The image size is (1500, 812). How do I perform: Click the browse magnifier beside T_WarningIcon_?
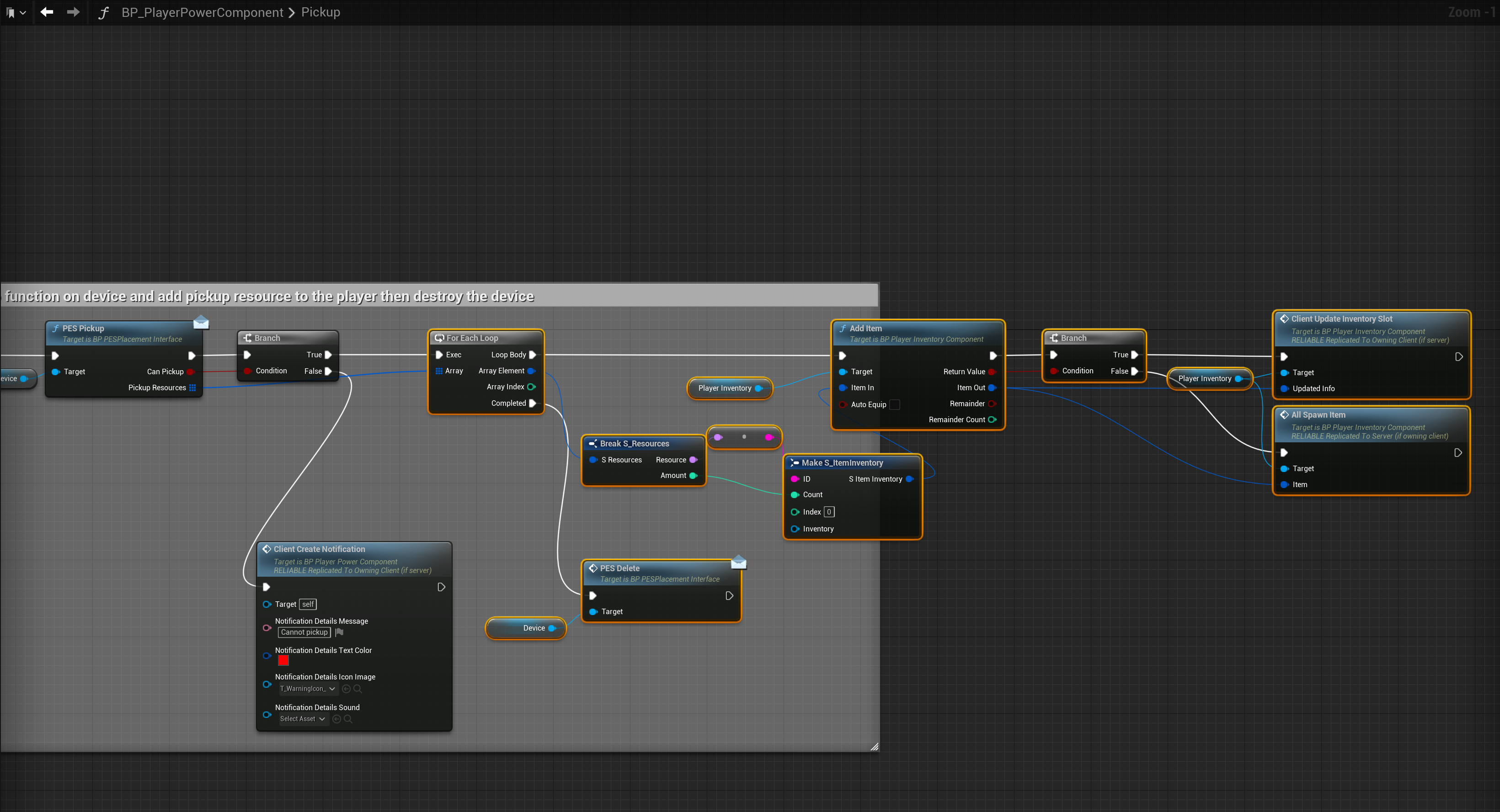[x=358, y=689]
